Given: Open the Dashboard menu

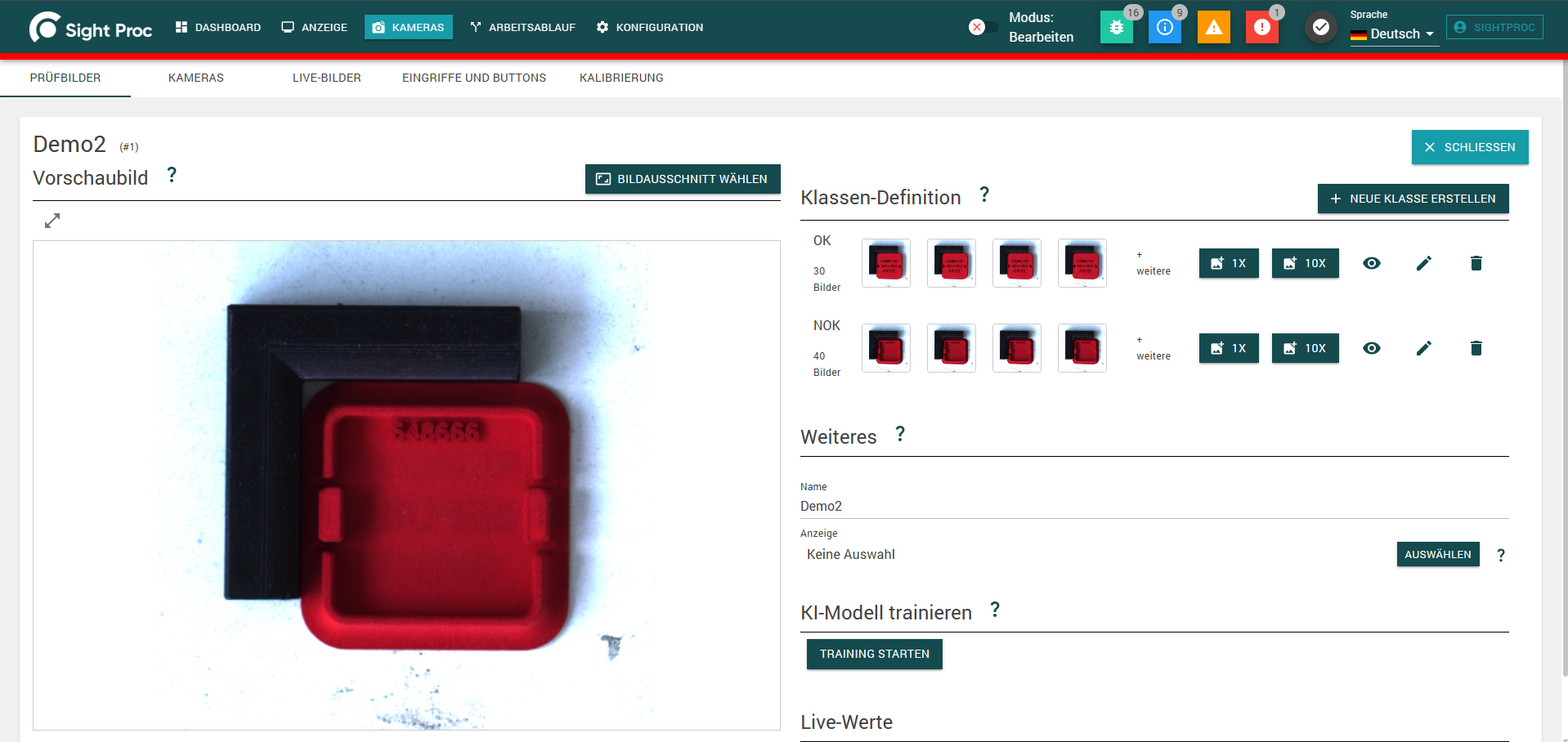Looking at the screenshot, I should click(218, 27).
